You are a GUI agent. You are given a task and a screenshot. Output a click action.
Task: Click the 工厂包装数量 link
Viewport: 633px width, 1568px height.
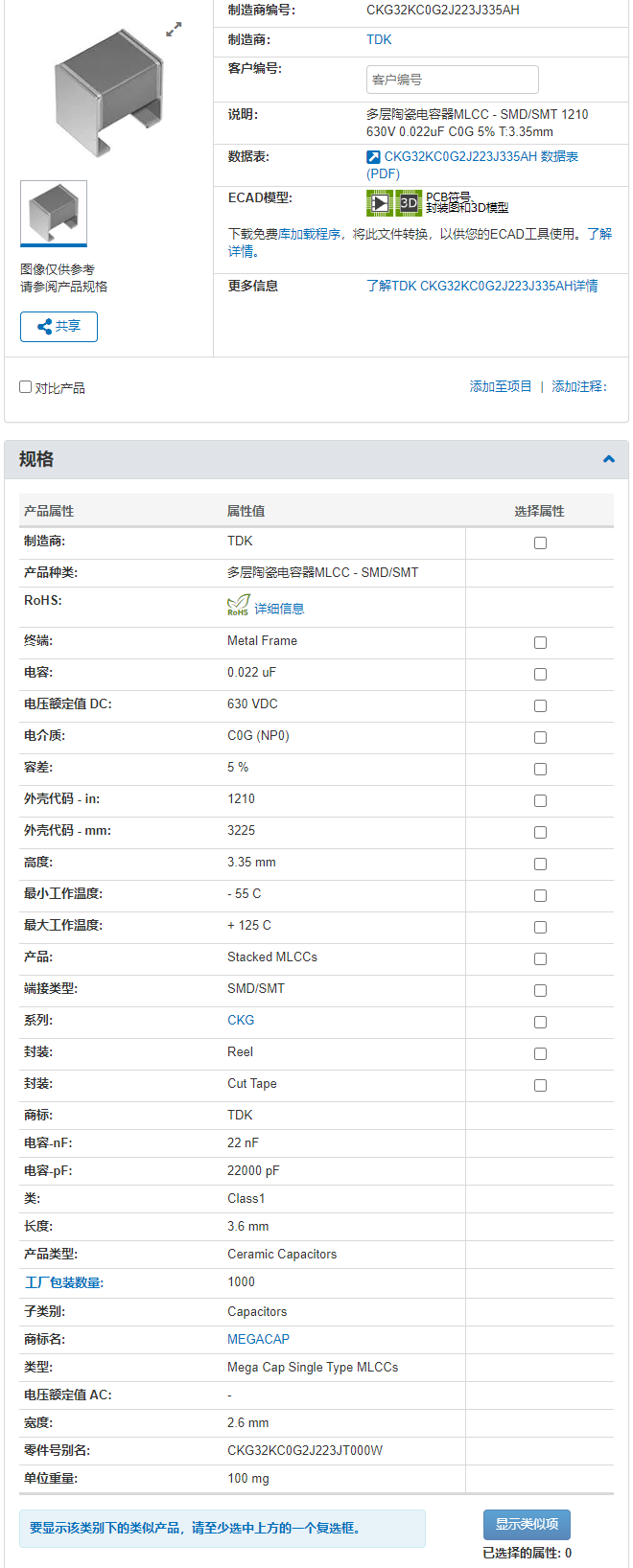64,1282
